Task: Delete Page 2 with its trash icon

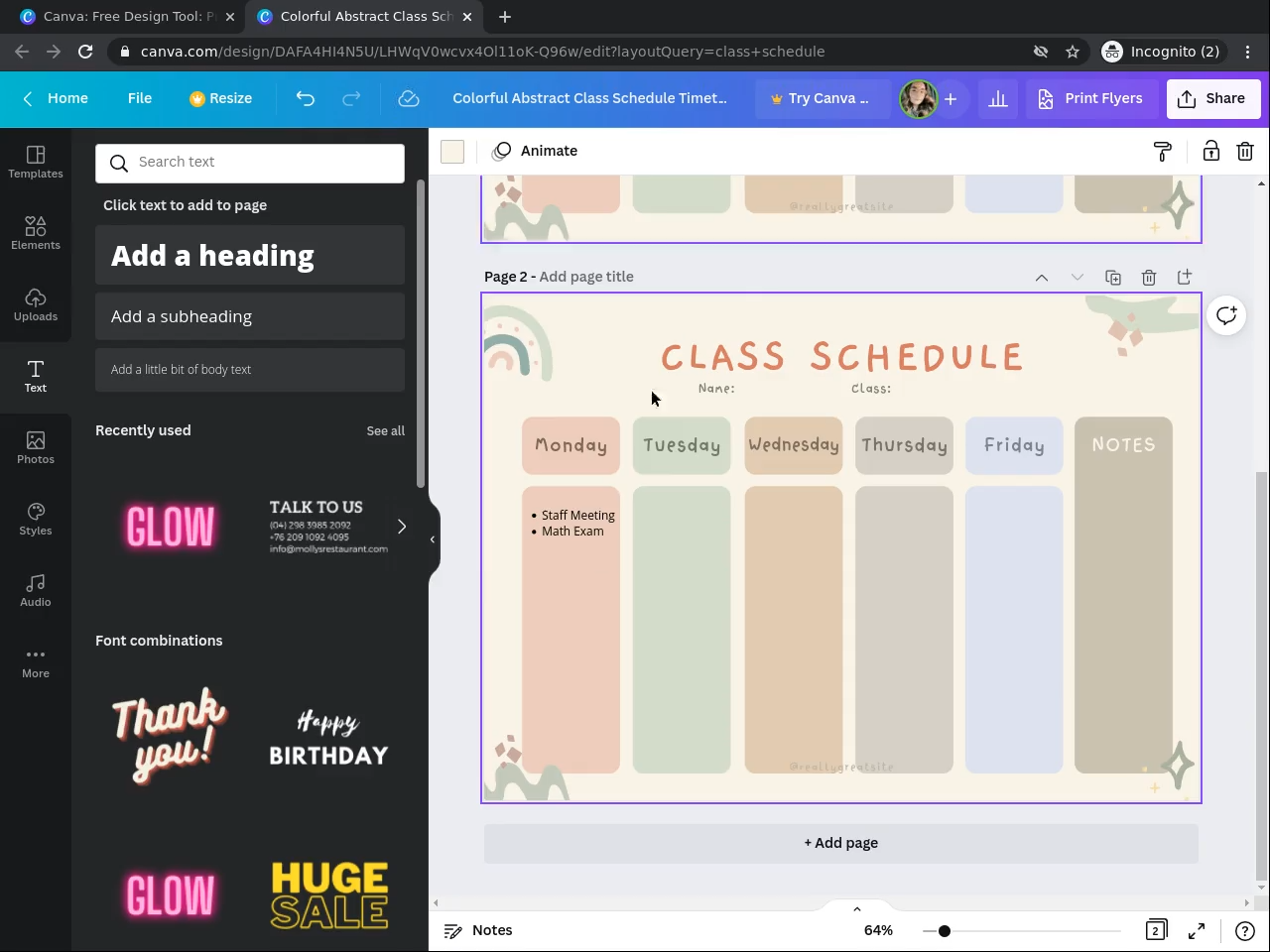Action: click(1149, 278)
